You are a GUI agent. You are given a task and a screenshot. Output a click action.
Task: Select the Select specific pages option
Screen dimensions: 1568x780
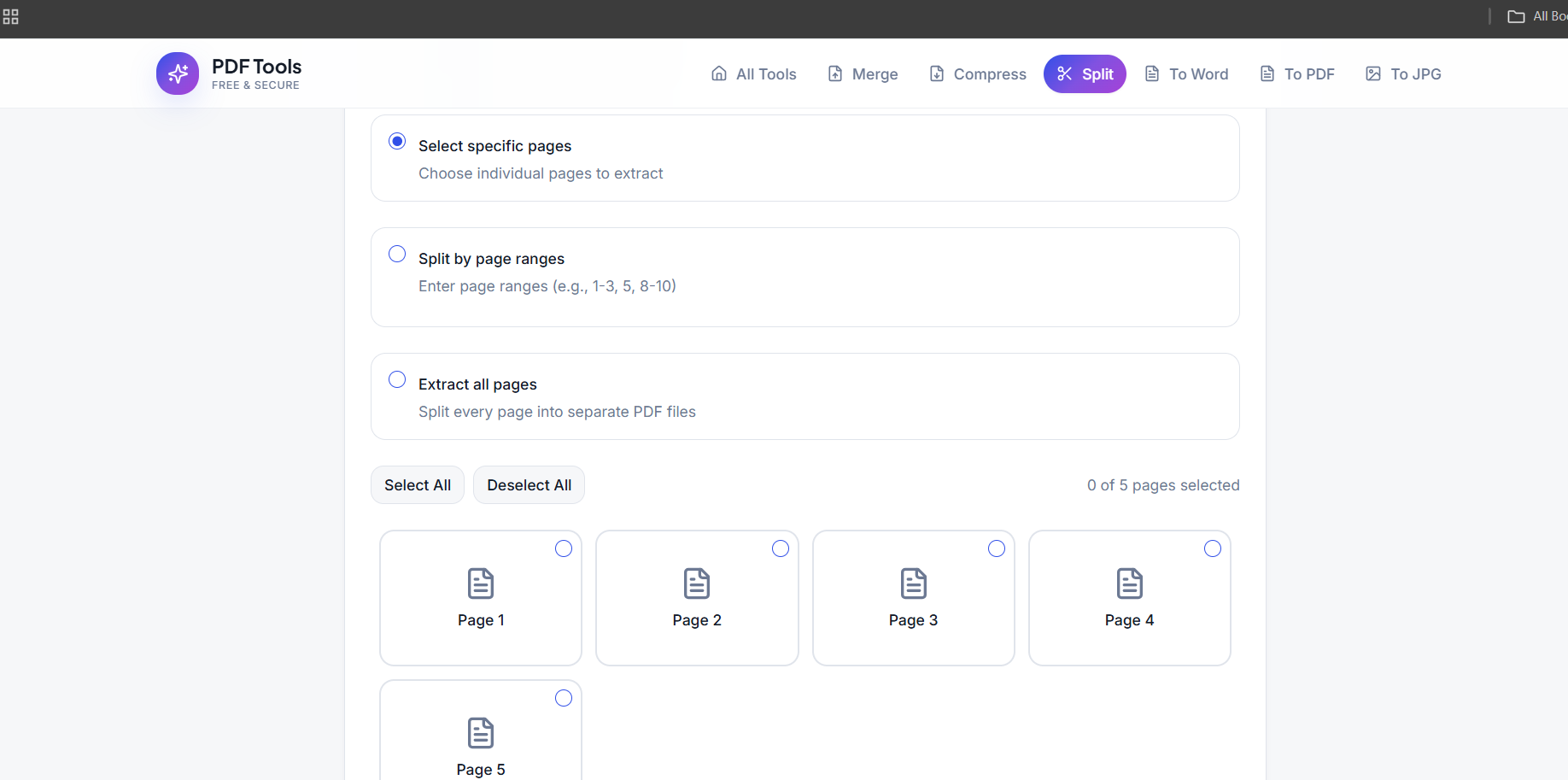pos(397,141)
